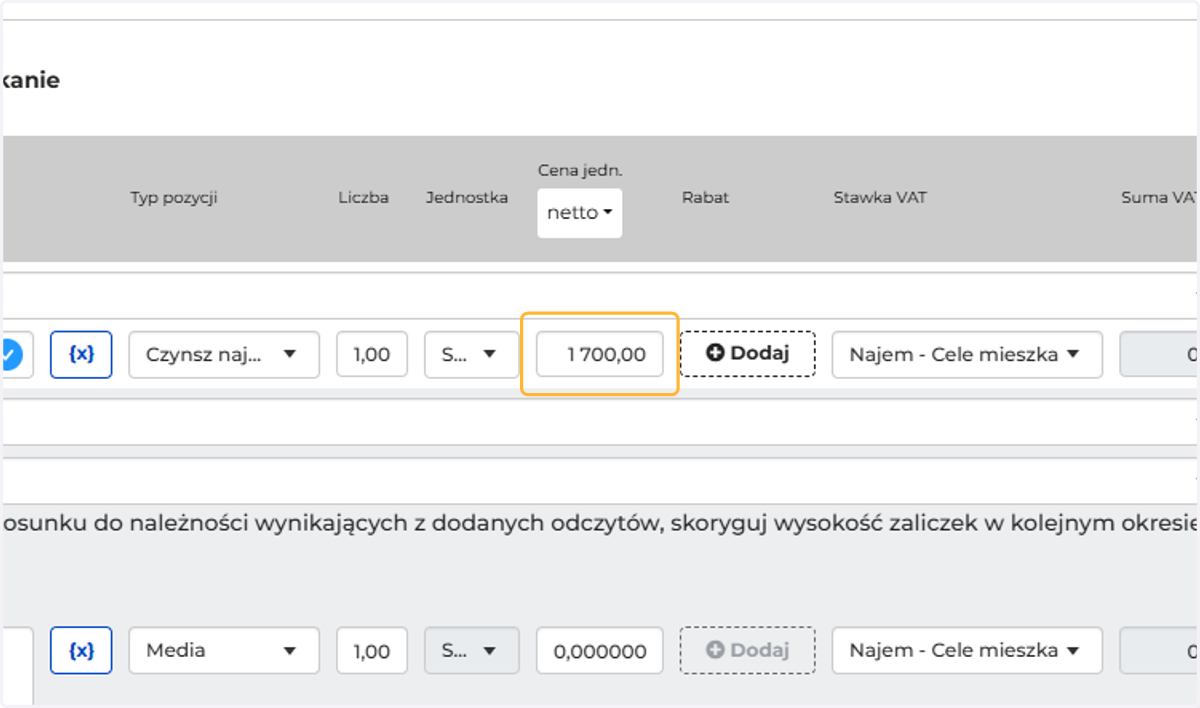Click the Stawka VAT column header

880,198
